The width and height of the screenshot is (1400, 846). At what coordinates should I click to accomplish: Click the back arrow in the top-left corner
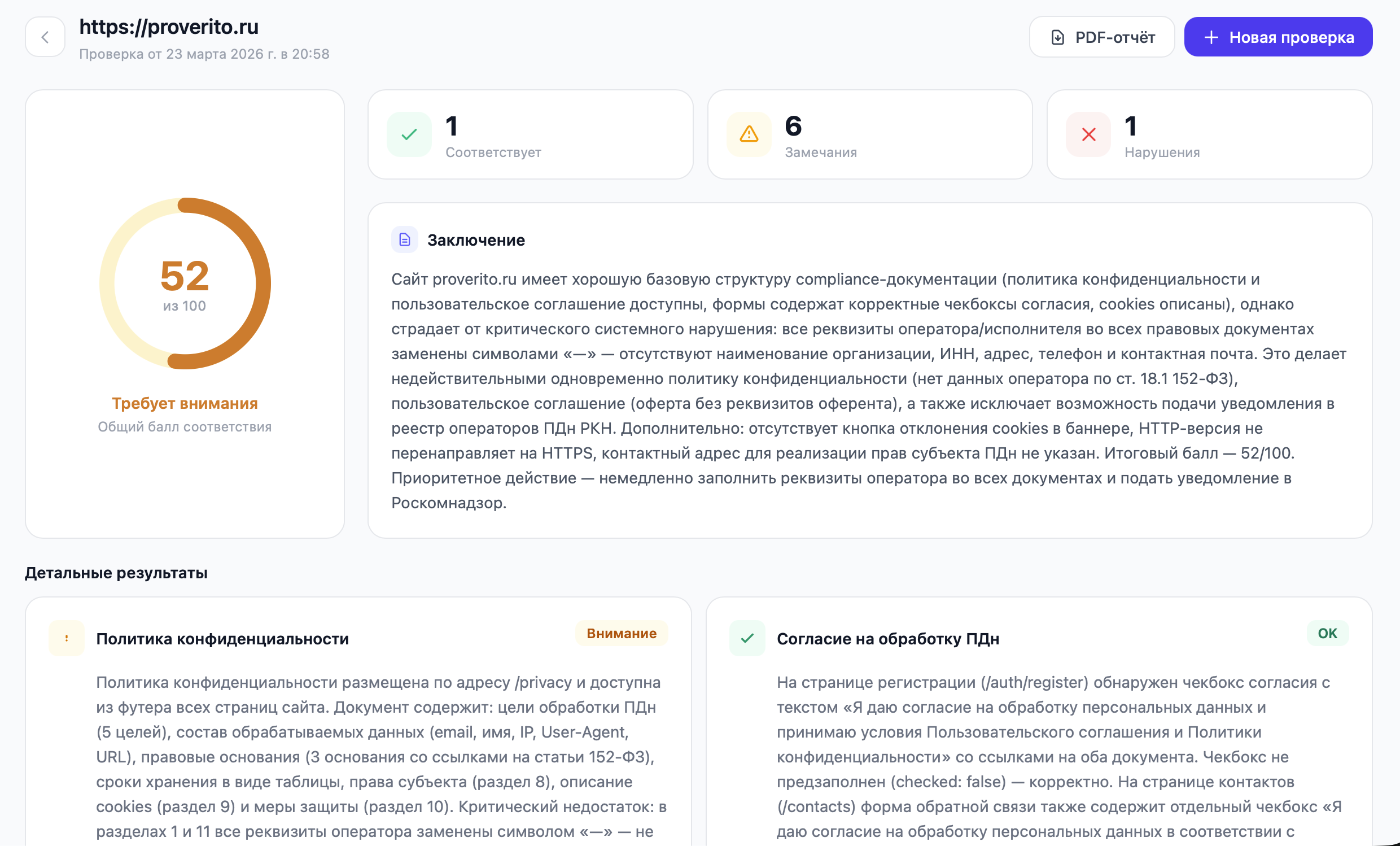click(45, 36)
